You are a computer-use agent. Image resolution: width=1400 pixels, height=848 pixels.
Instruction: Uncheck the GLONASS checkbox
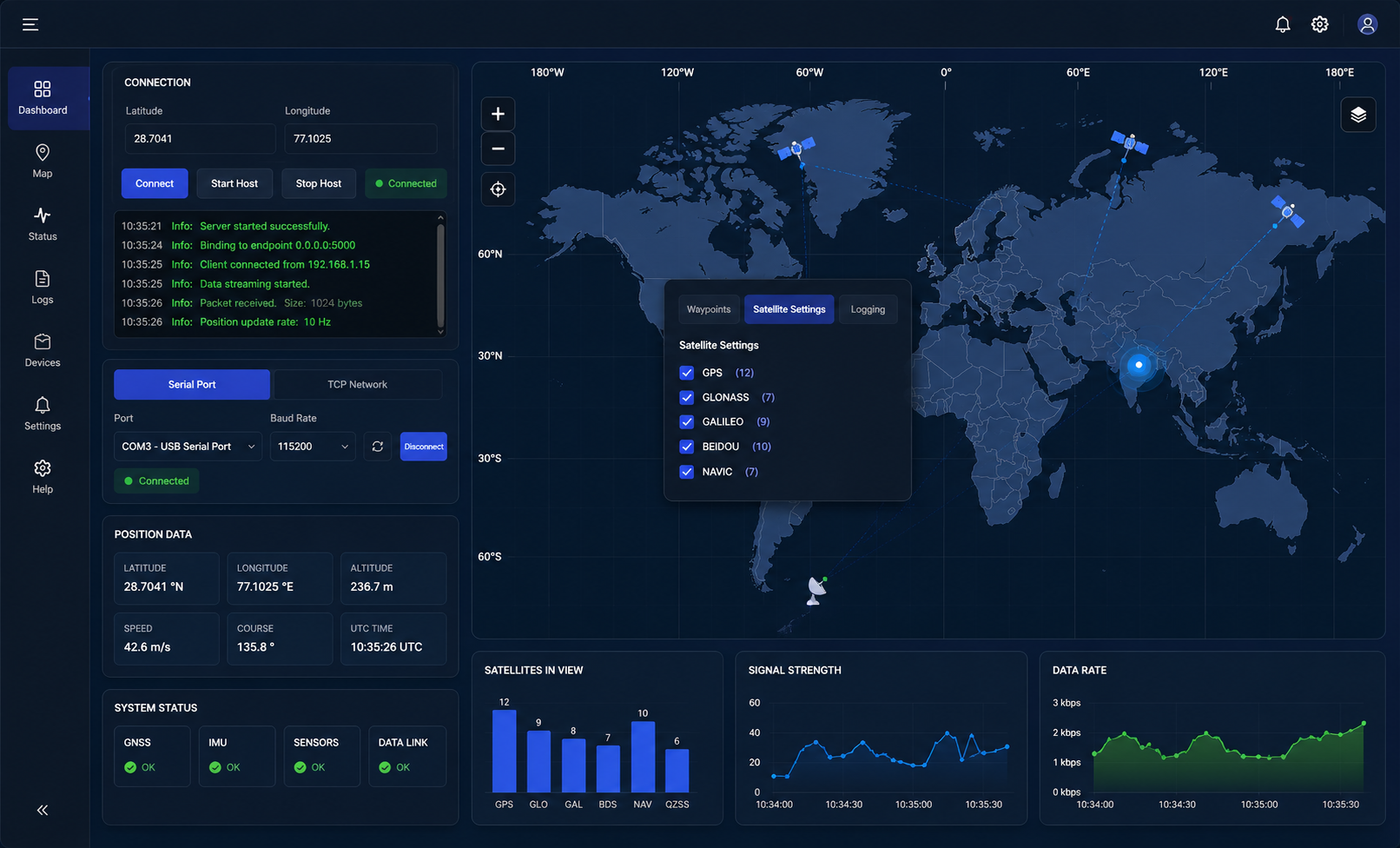tap(687, 397)
